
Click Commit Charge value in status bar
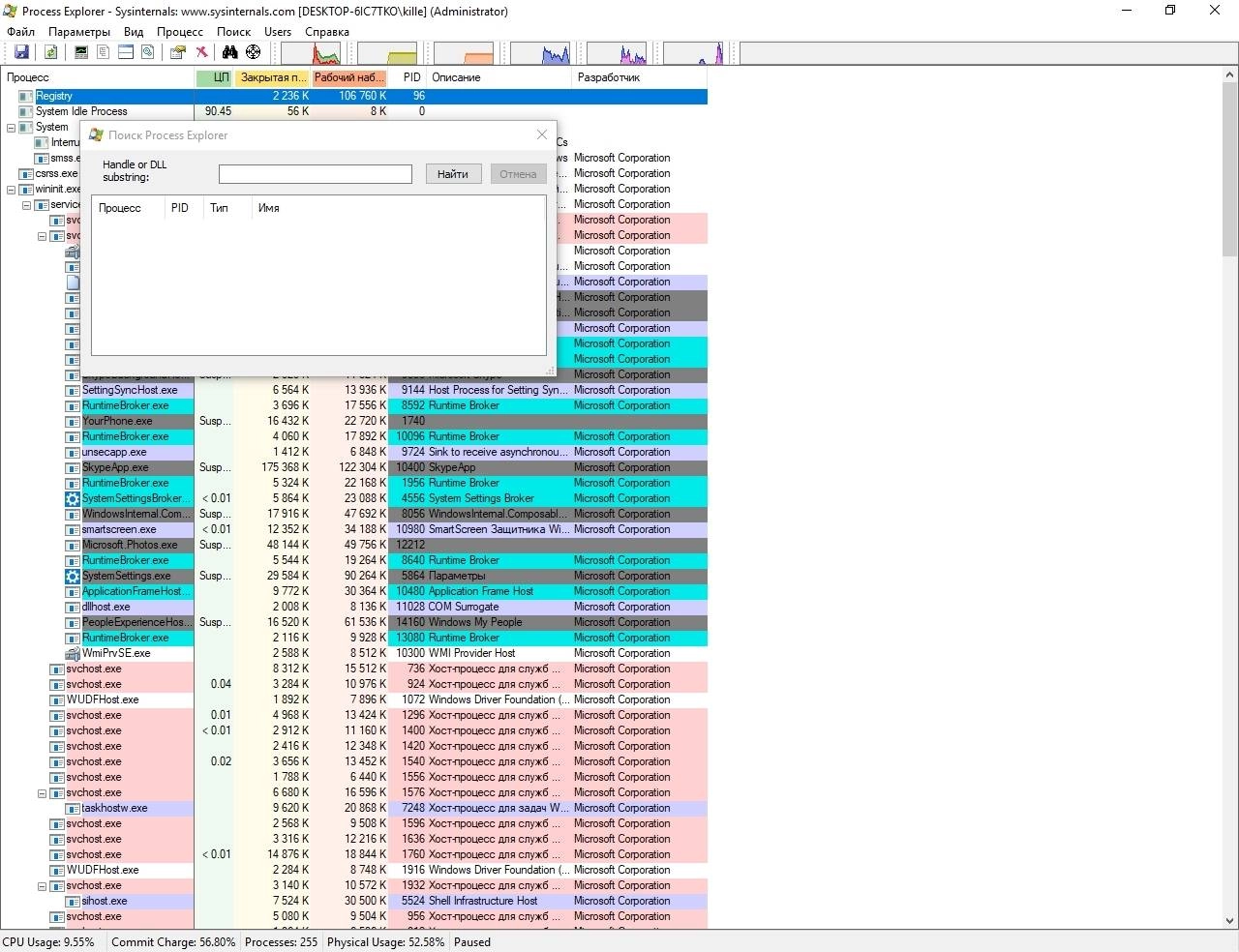(x=173, y=942)
